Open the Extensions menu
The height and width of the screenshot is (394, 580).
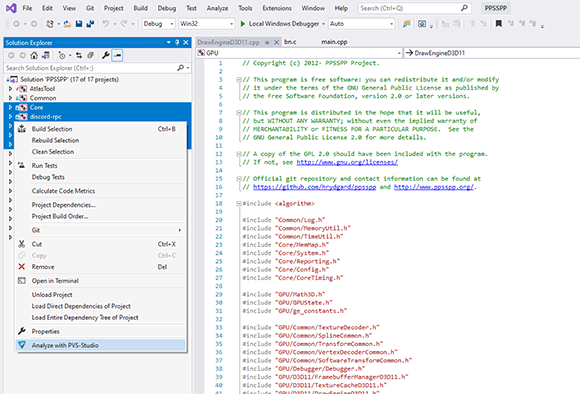click(x=277, y=8)
